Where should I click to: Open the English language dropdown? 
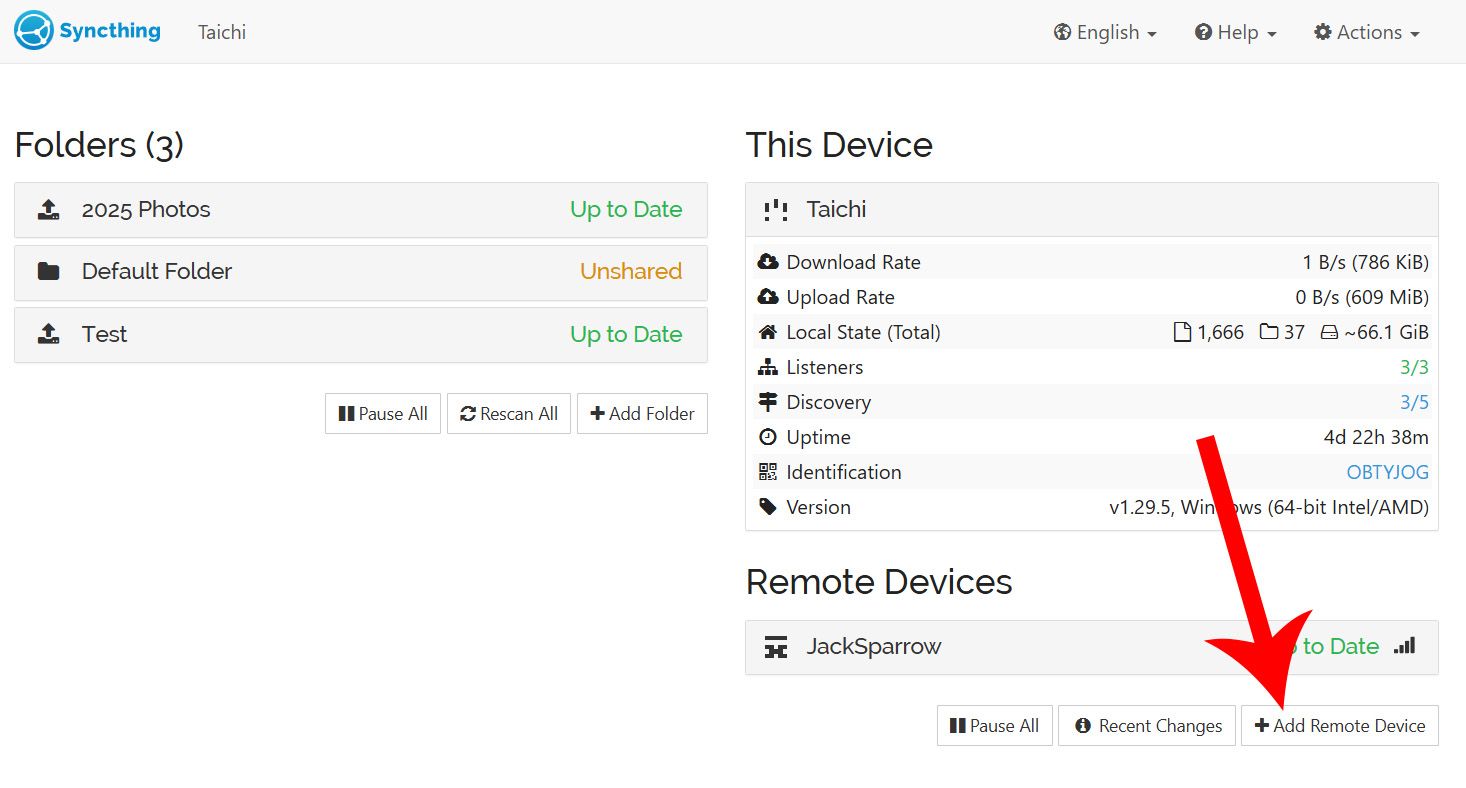[1105, 32]
